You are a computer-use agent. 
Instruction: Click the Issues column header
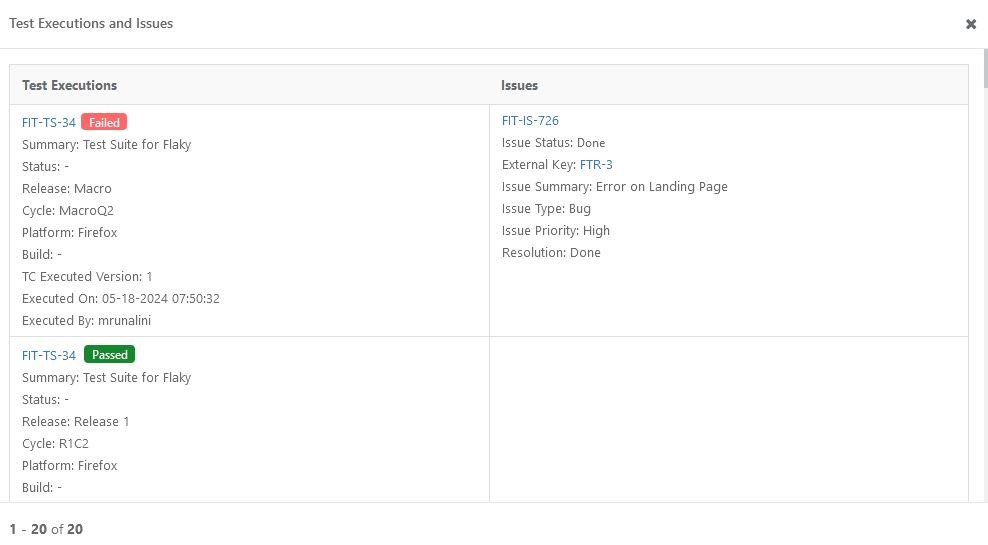pos(520,86)
